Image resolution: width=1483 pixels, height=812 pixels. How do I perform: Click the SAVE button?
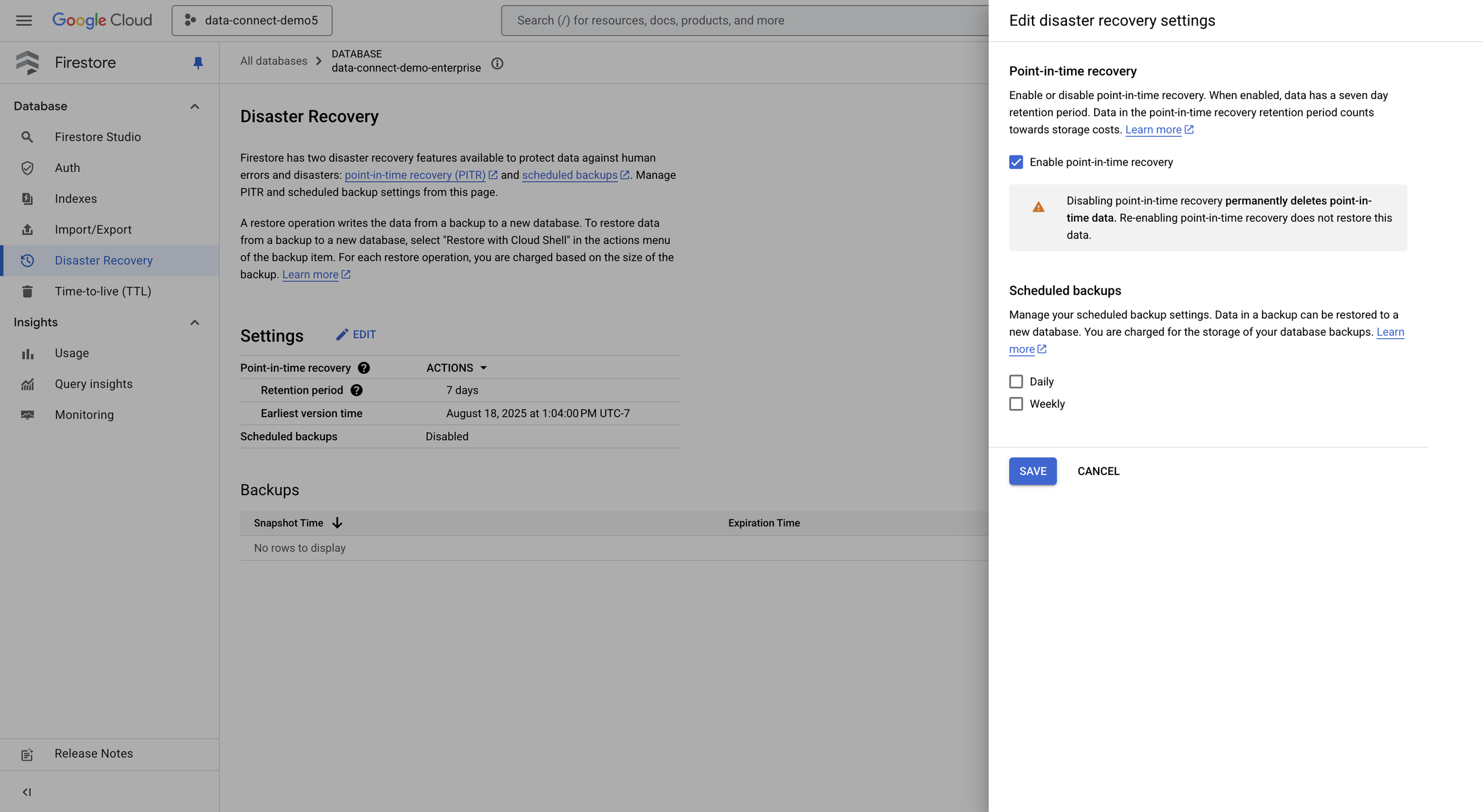(x=1033, y=471)
